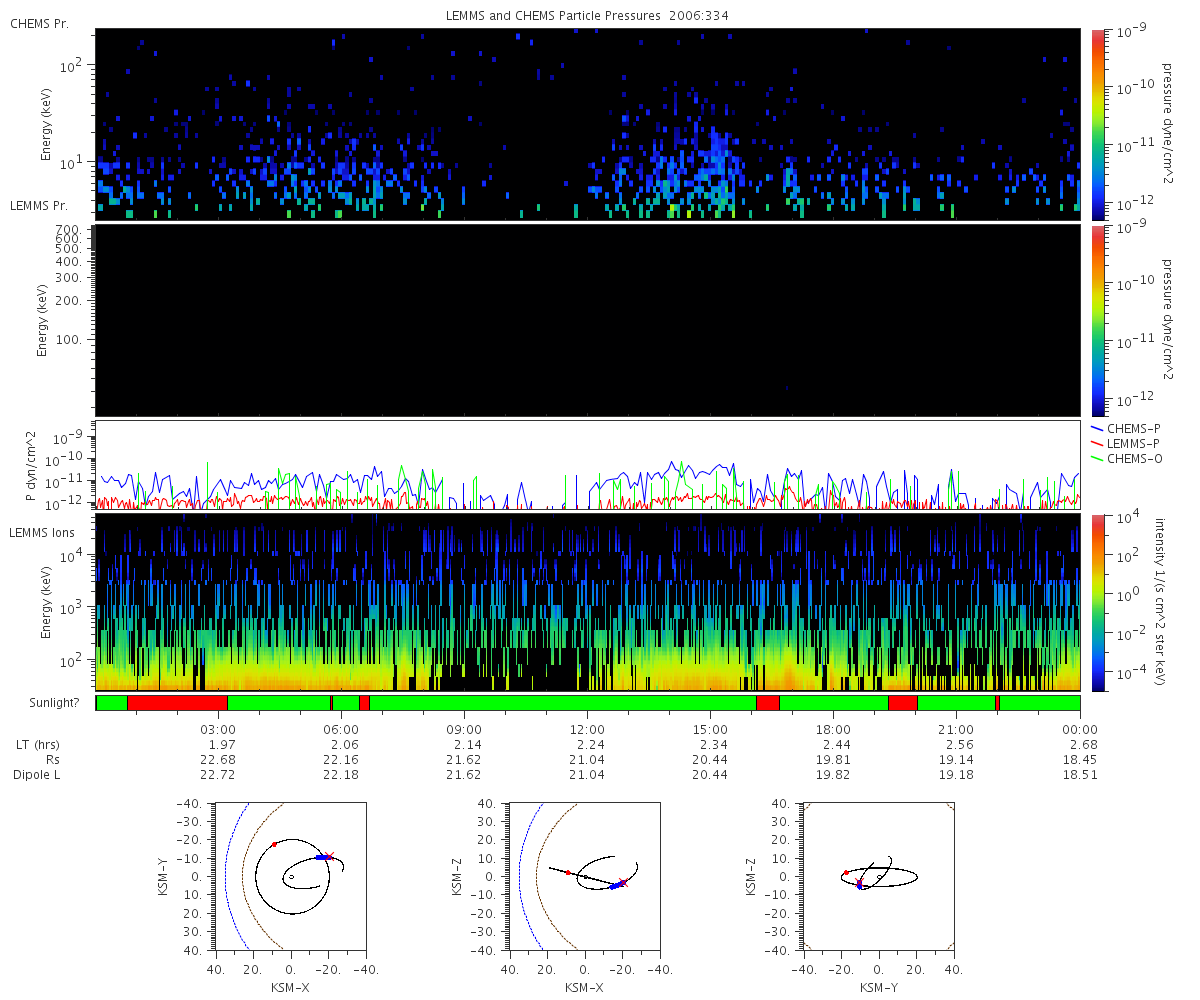Click the KSM-Y/KSM-Z orbit plot
This screenshot has height=1000, width=1200.
pyautogui.click(x=879, y=876)
